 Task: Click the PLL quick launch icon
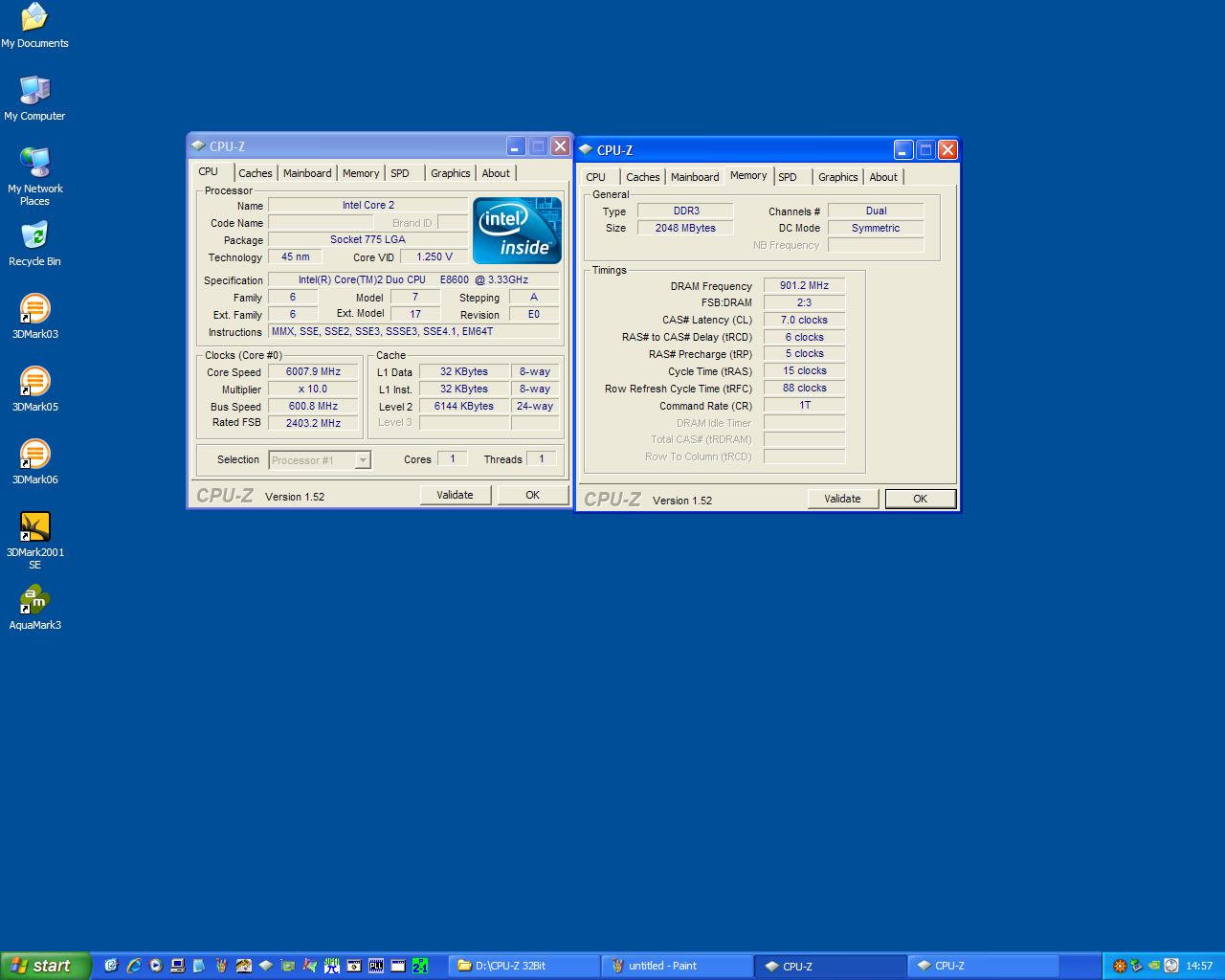pos(376,966)
